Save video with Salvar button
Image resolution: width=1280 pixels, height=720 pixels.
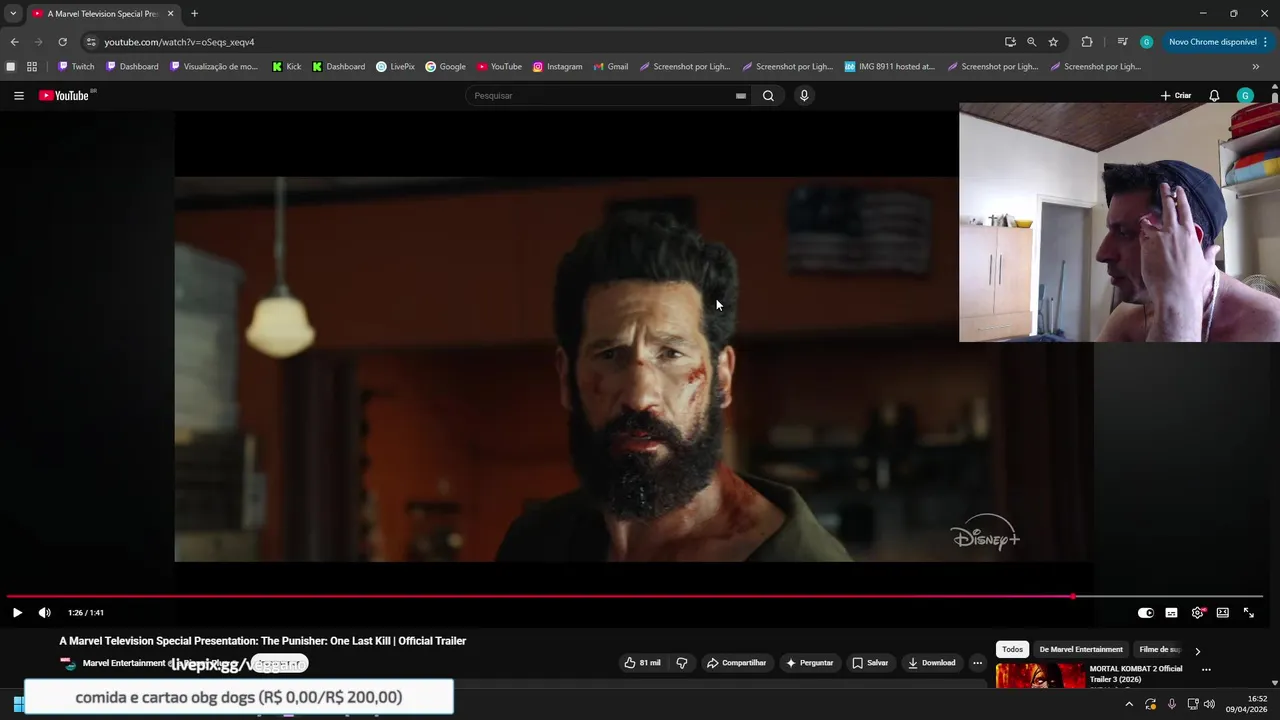870,663
